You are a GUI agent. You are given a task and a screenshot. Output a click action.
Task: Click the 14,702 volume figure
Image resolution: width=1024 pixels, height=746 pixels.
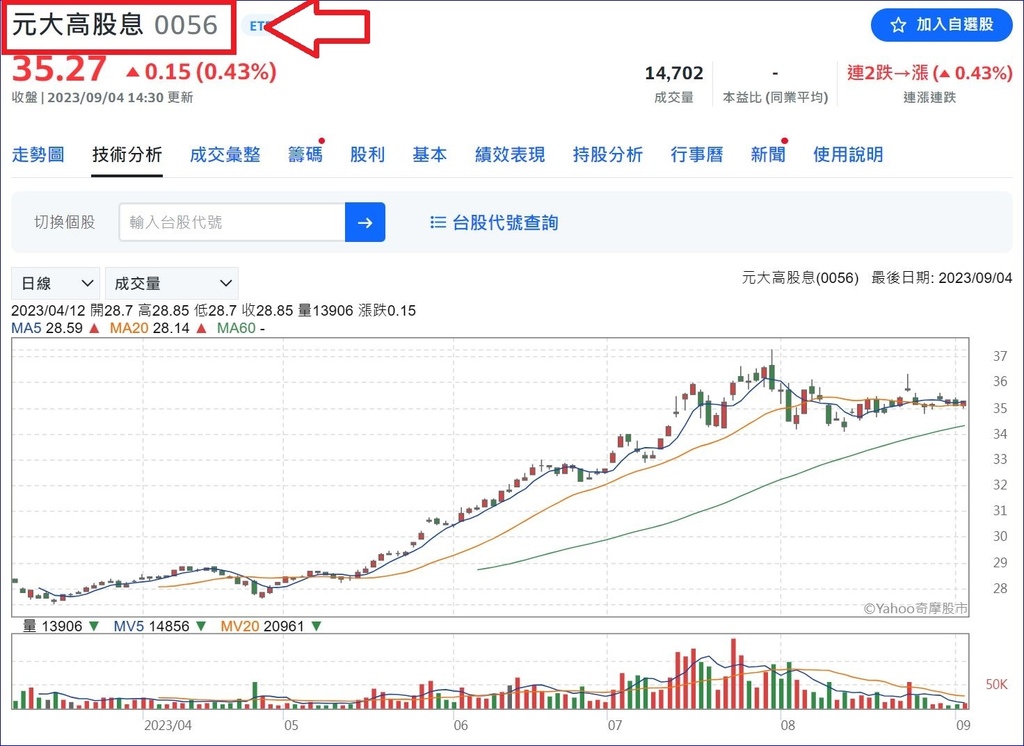(674, 73)
